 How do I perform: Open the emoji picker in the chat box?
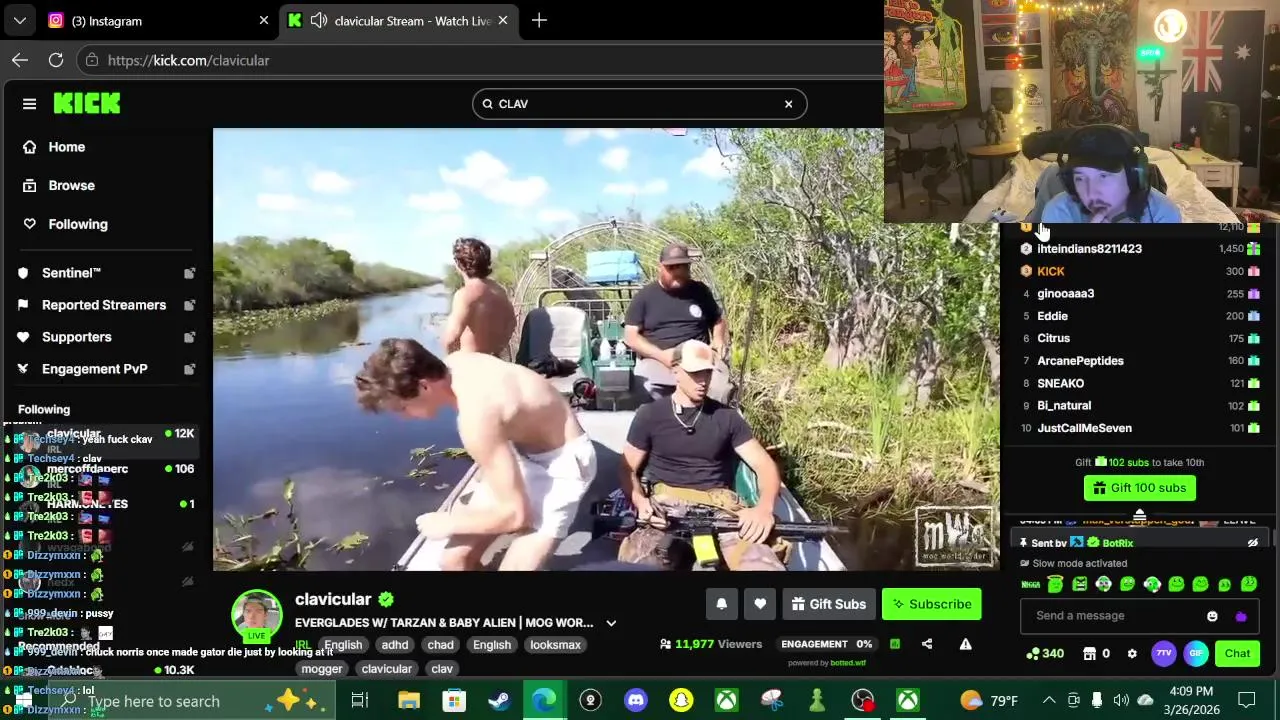tap(1212, 616)
